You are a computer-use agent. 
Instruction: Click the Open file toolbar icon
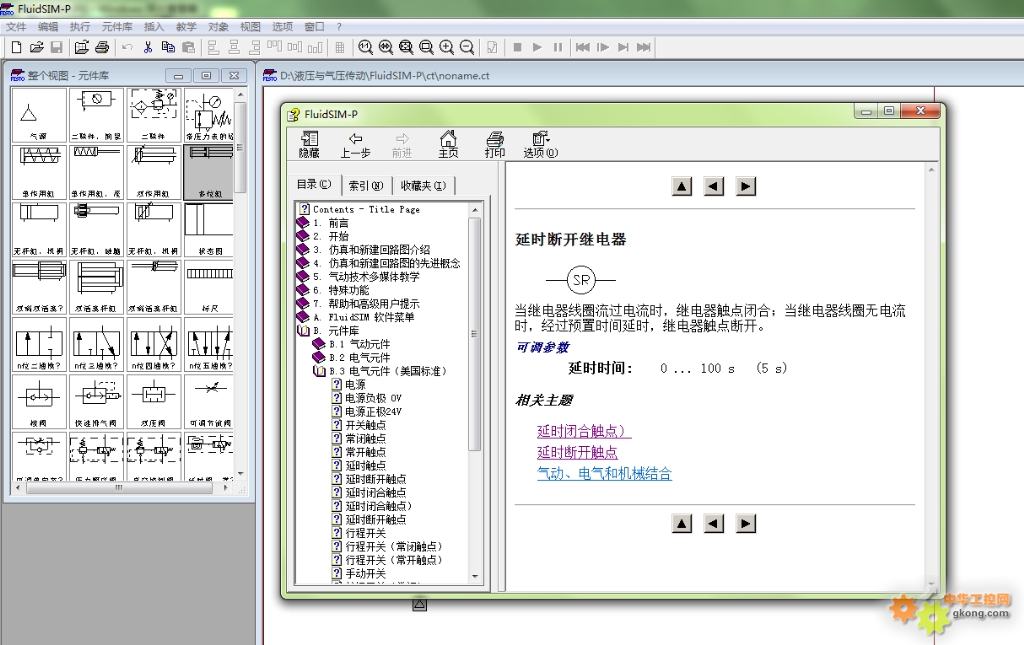click(37, 47)
